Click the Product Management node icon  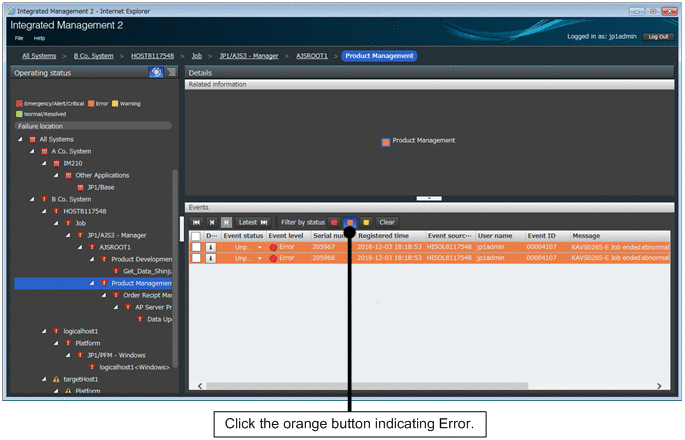point(386,141)
